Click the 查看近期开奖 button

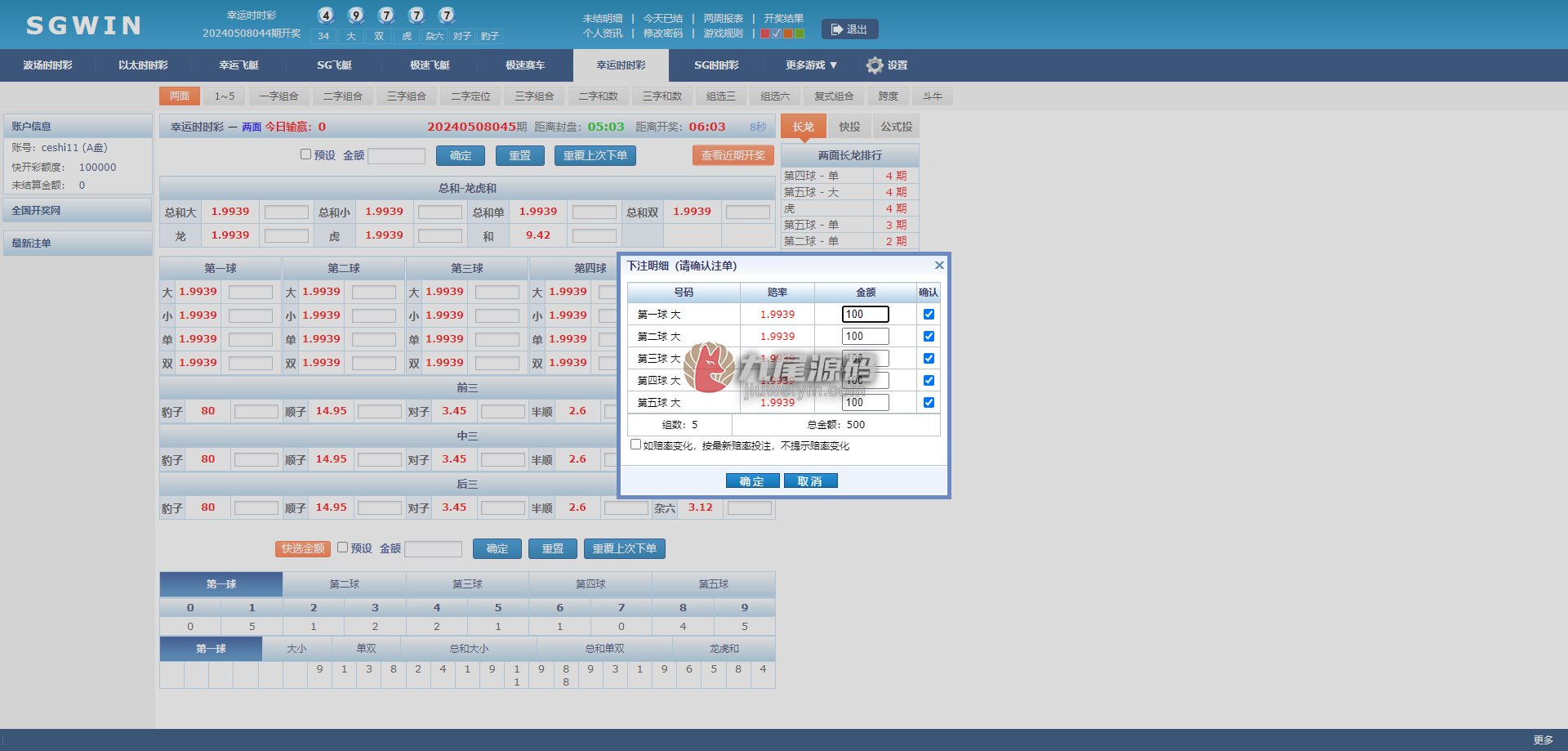pyautogui.click(x=733, y=155)
